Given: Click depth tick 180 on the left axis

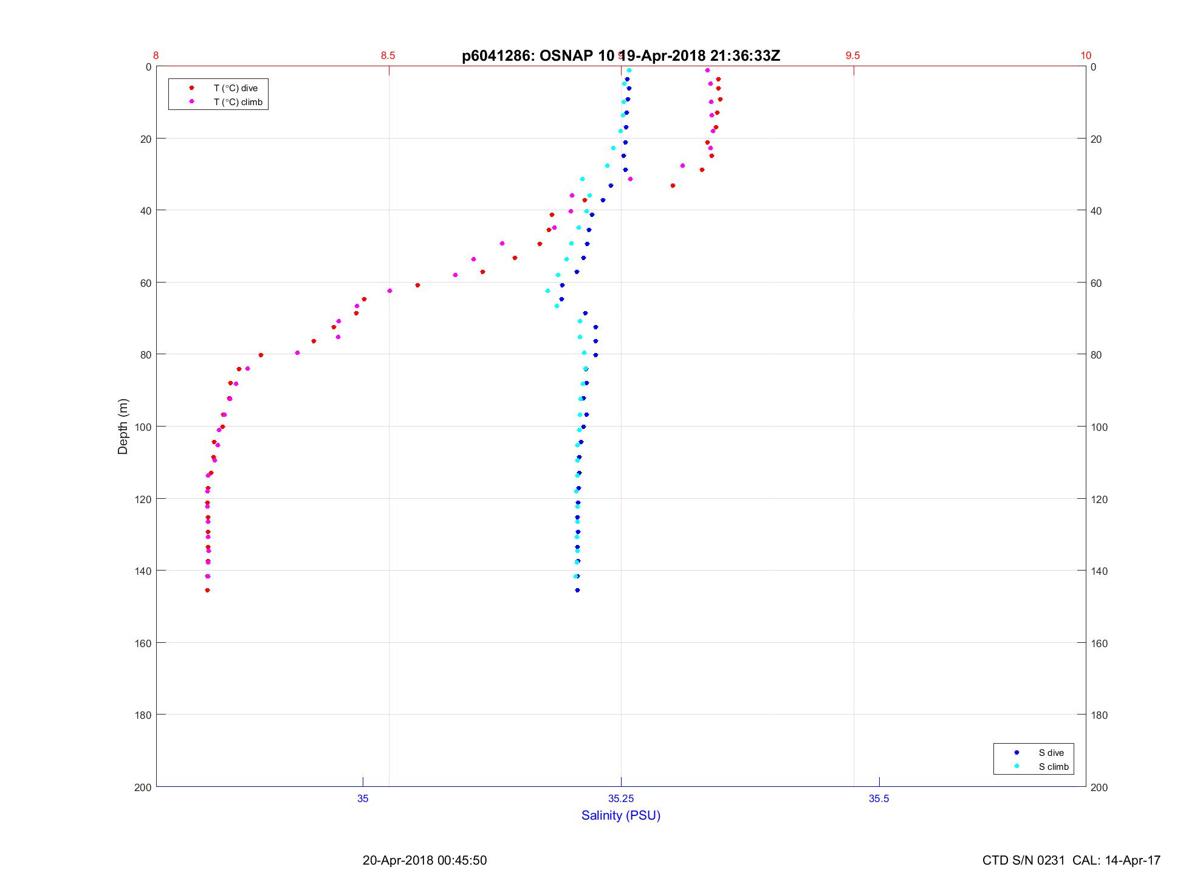Looking at the screenshot, I should tap(142, 715).
